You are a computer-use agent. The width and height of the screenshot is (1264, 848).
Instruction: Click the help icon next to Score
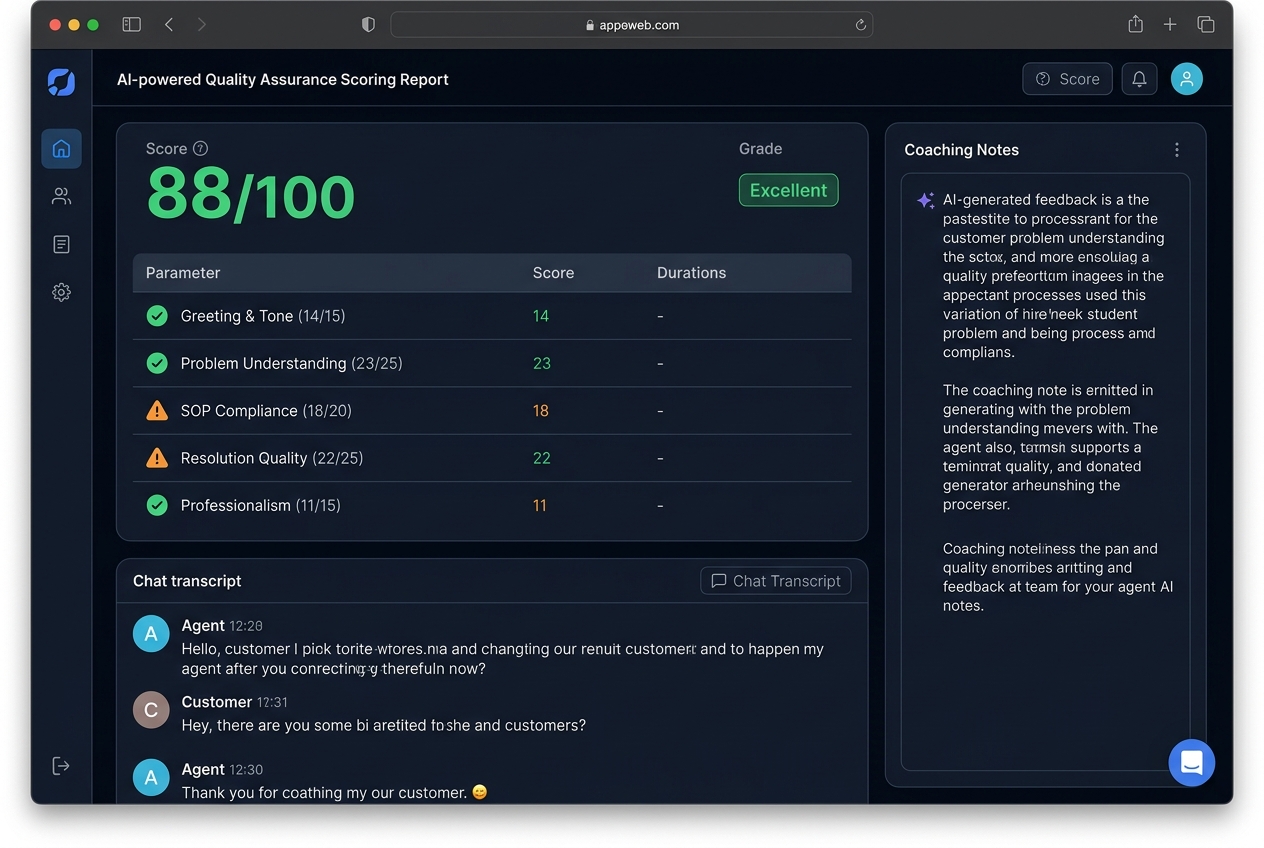click(200, 149)
